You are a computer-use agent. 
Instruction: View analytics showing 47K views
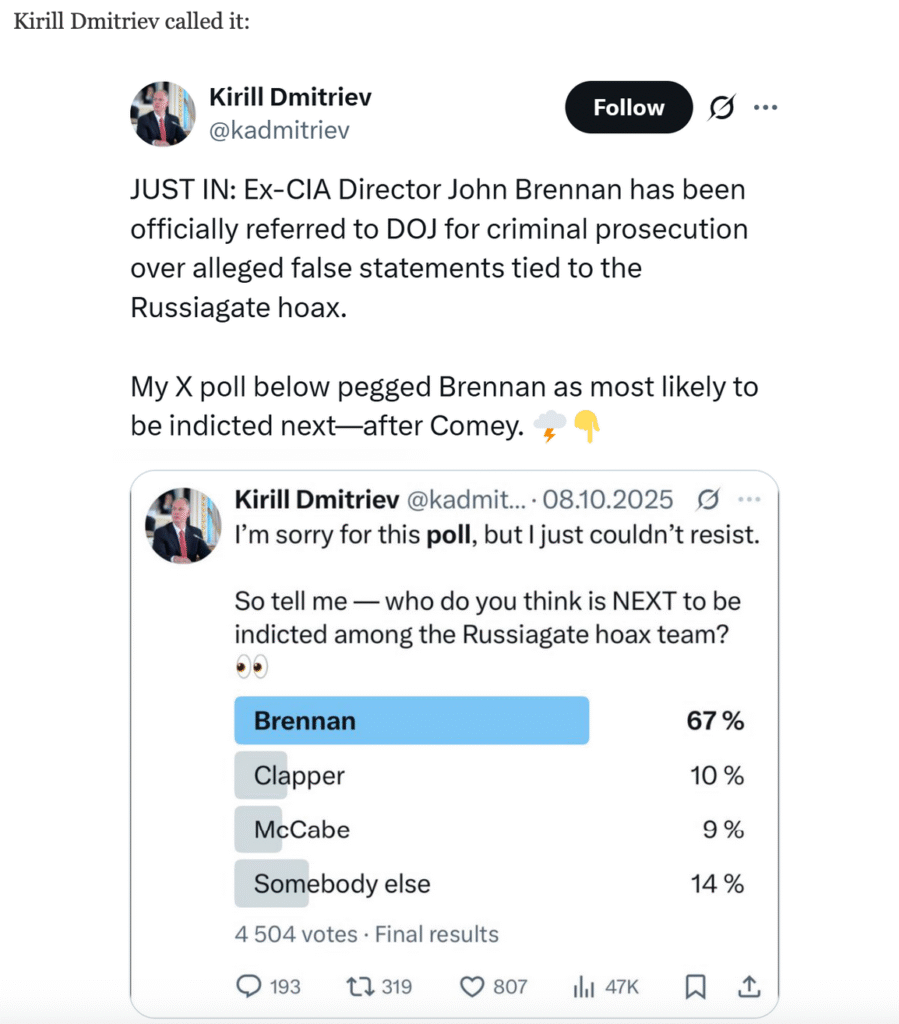click(582, 987)
